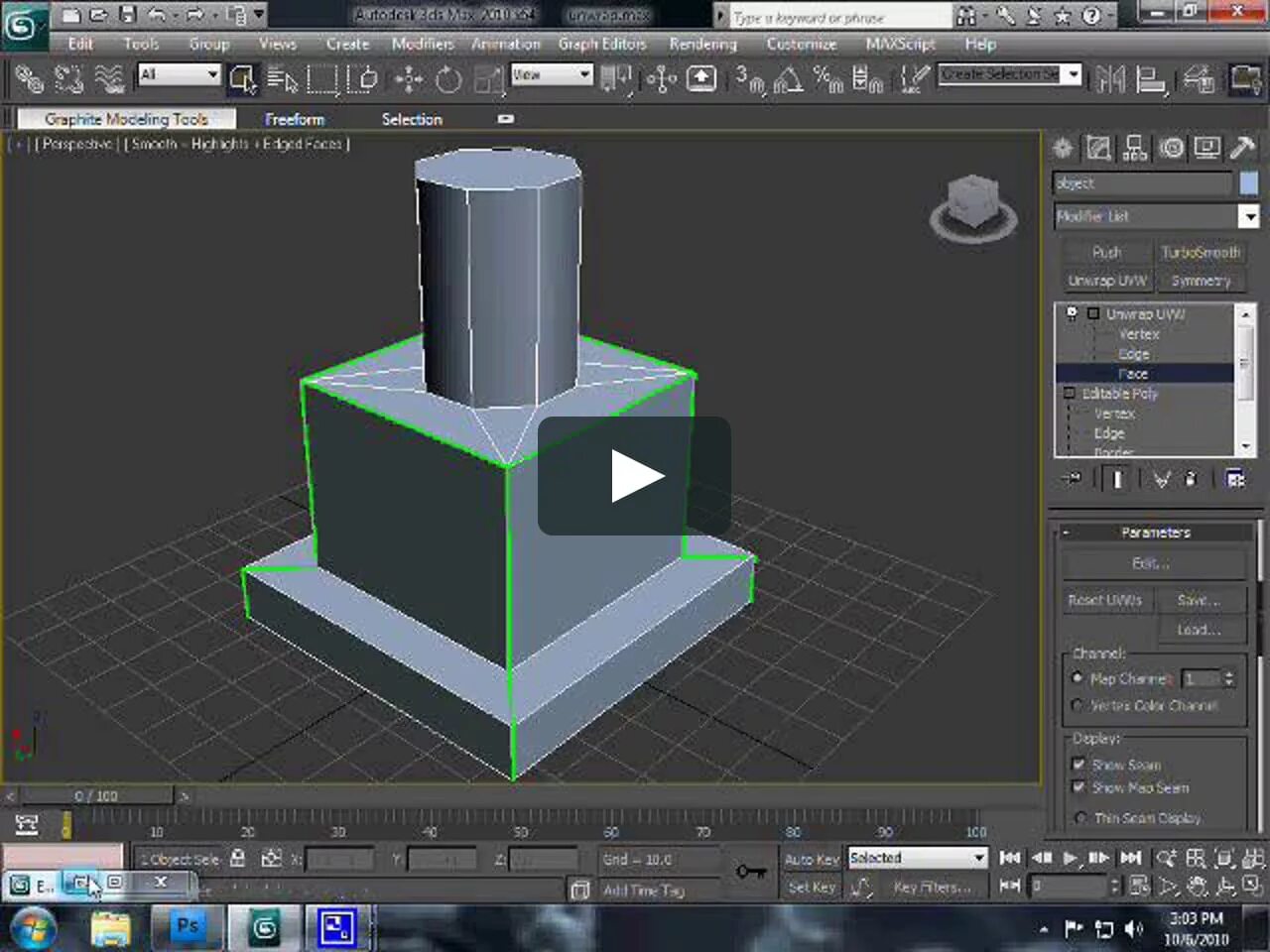Collapse the Parameters rollout
The height and width of the screenshot is (952, 1270).
(1156, 533)
